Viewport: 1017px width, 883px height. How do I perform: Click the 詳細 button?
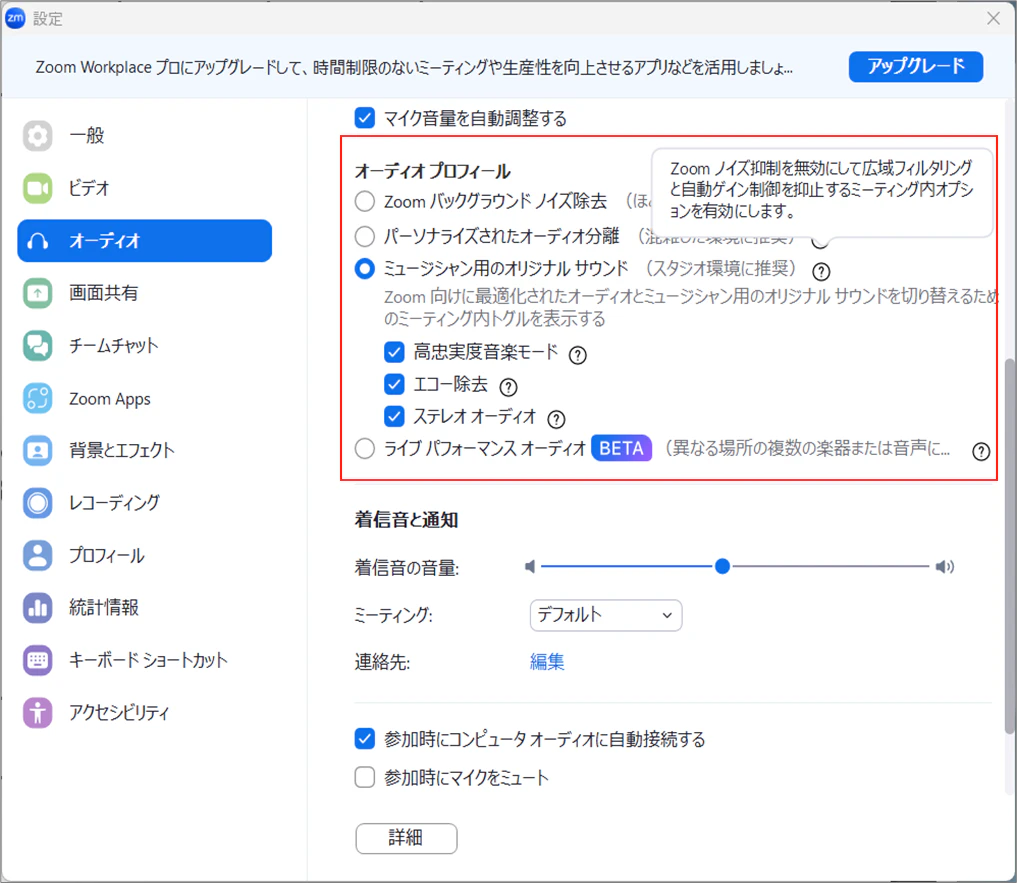(406, 838)
